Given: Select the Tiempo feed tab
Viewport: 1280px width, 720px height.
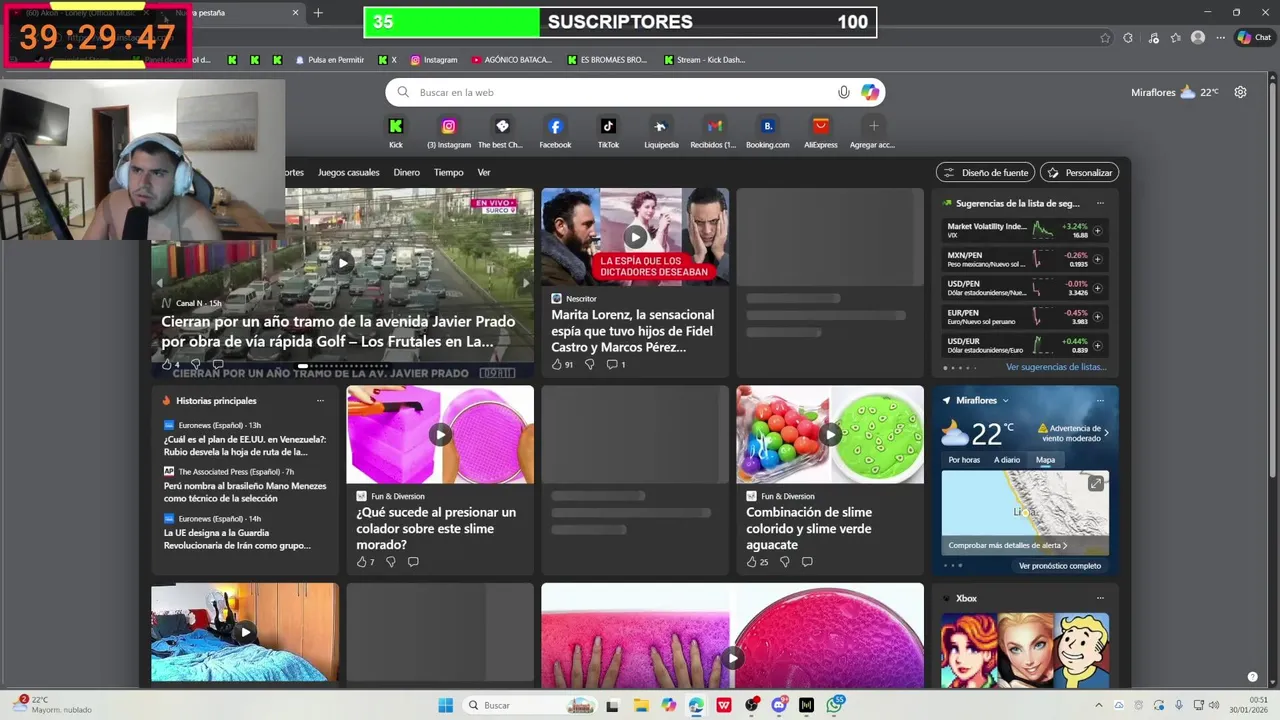Looking at the screenshot, I should [x=449, y=172].
